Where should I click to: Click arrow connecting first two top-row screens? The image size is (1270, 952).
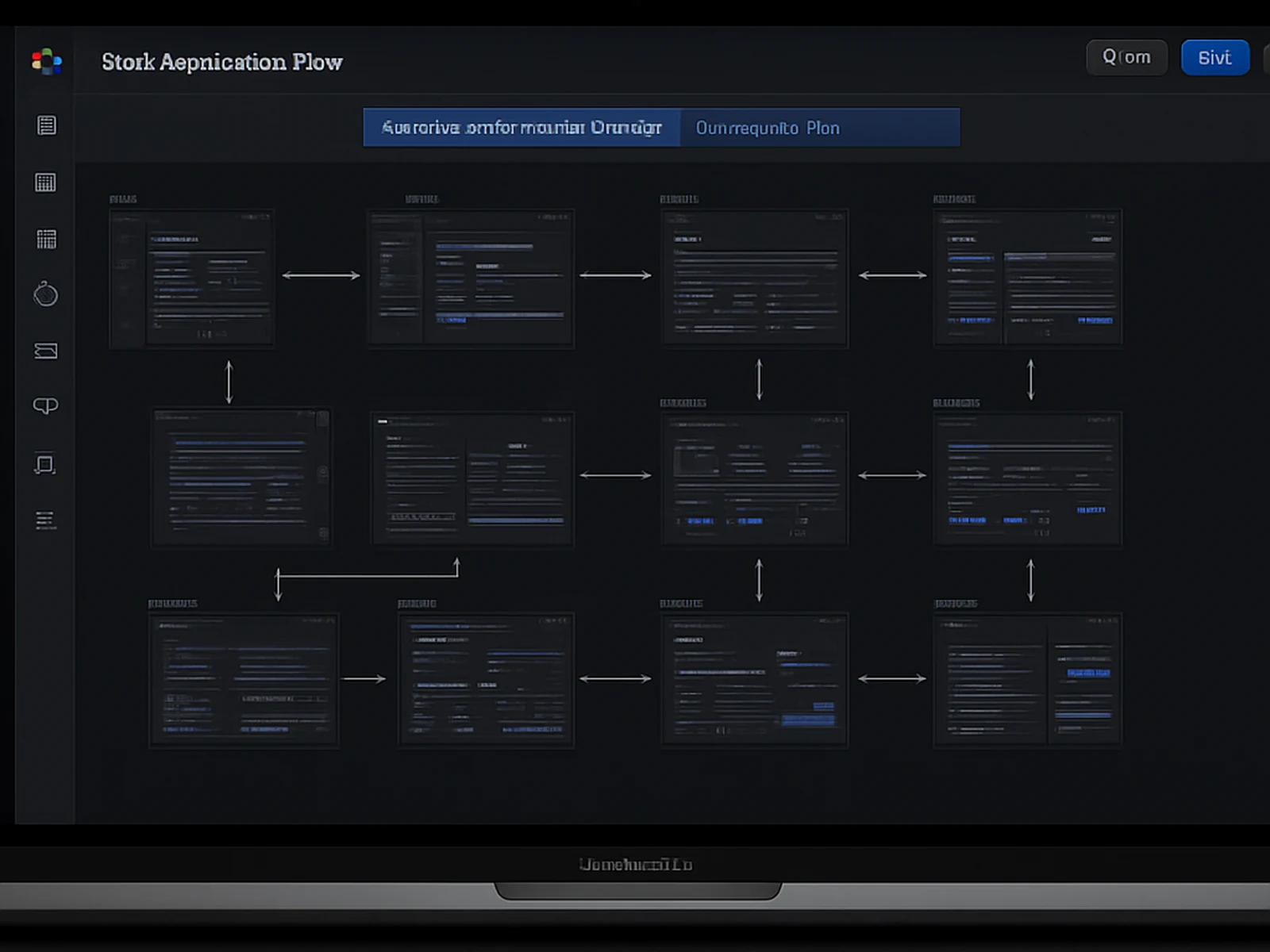click(x=321, y=275)
